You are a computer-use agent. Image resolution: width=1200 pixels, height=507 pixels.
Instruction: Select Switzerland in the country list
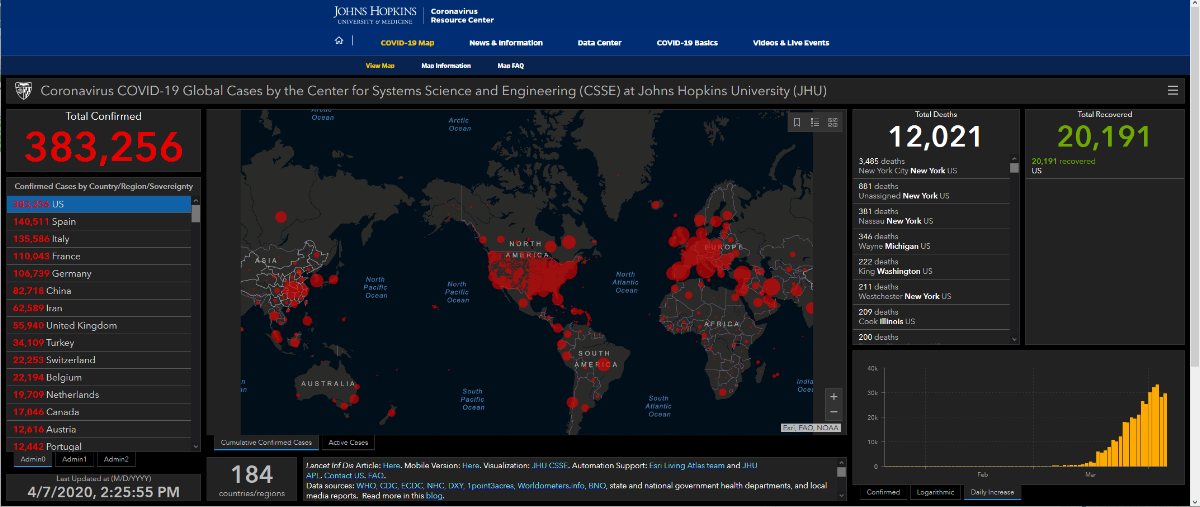click(99, 359)
